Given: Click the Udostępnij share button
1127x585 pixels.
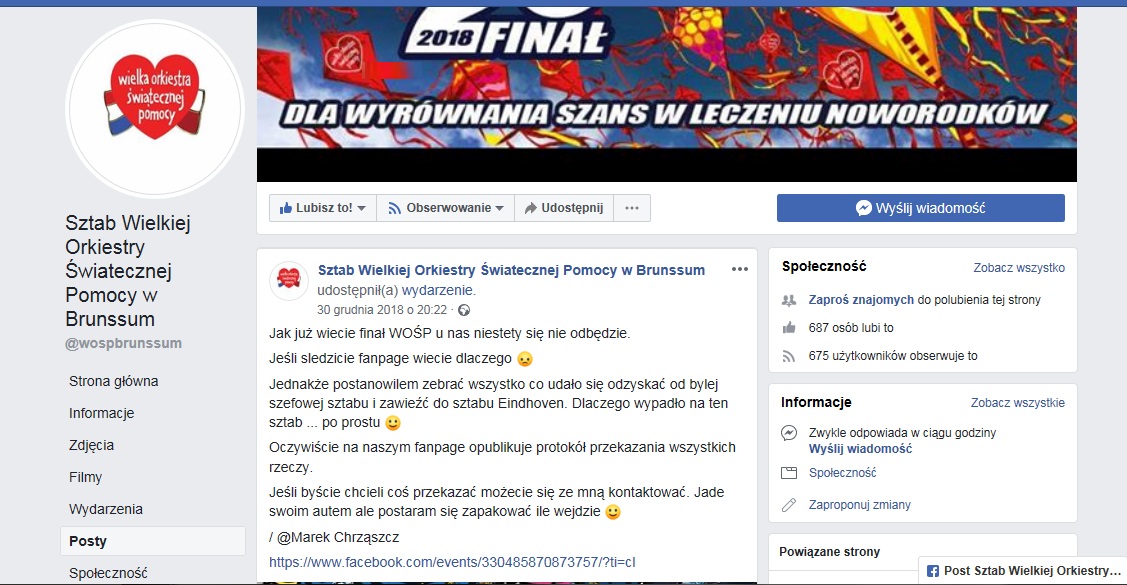Looking at the screenshot, I should click(564, 208).
